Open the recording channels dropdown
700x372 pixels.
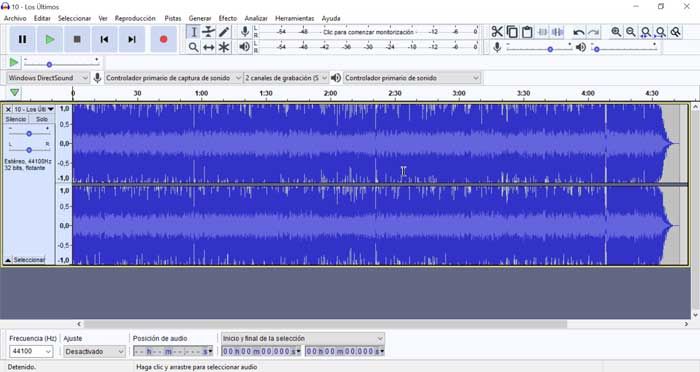(x=286, y=78)
